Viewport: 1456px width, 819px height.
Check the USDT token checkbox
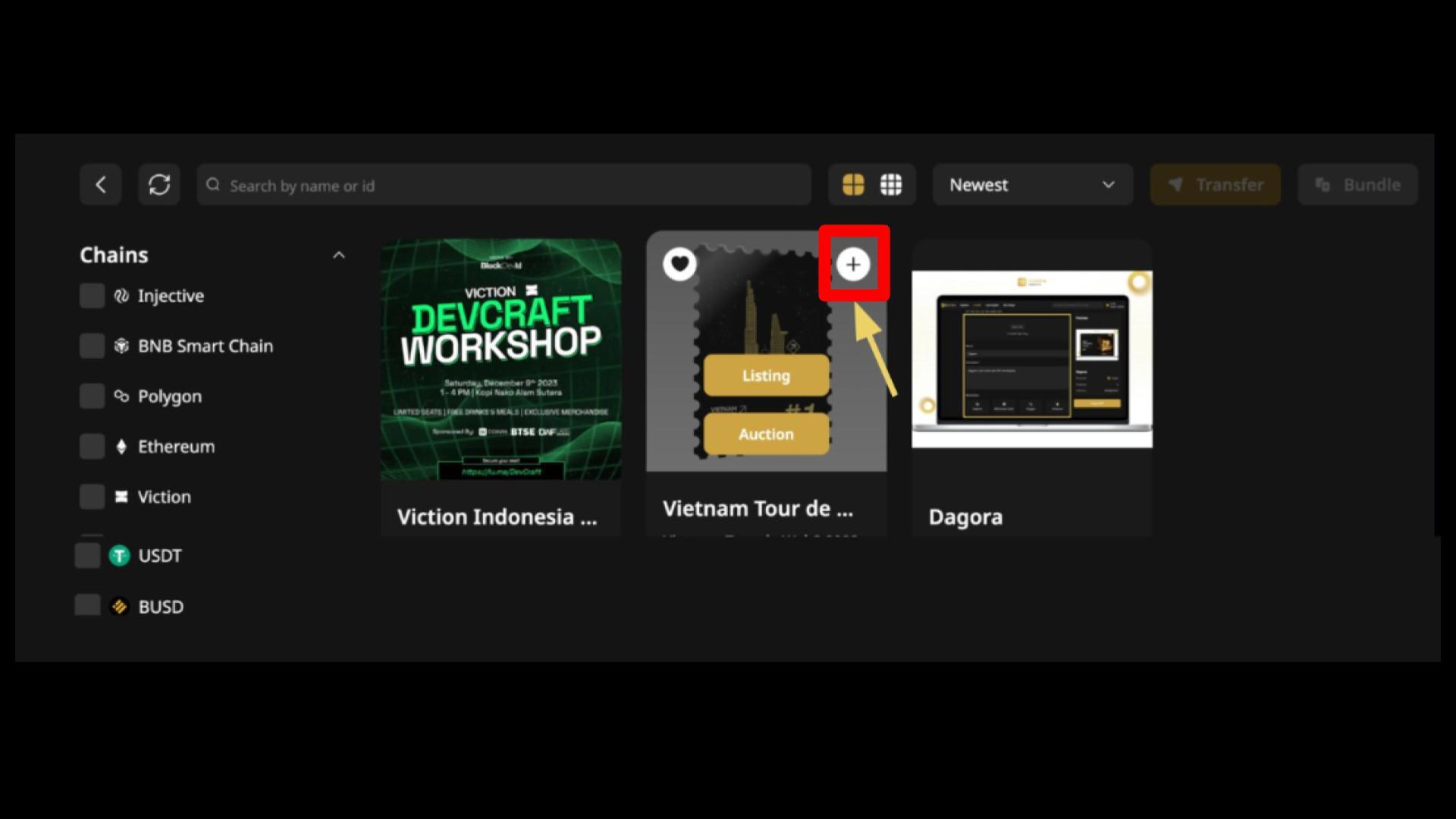(x=87, y=556)
